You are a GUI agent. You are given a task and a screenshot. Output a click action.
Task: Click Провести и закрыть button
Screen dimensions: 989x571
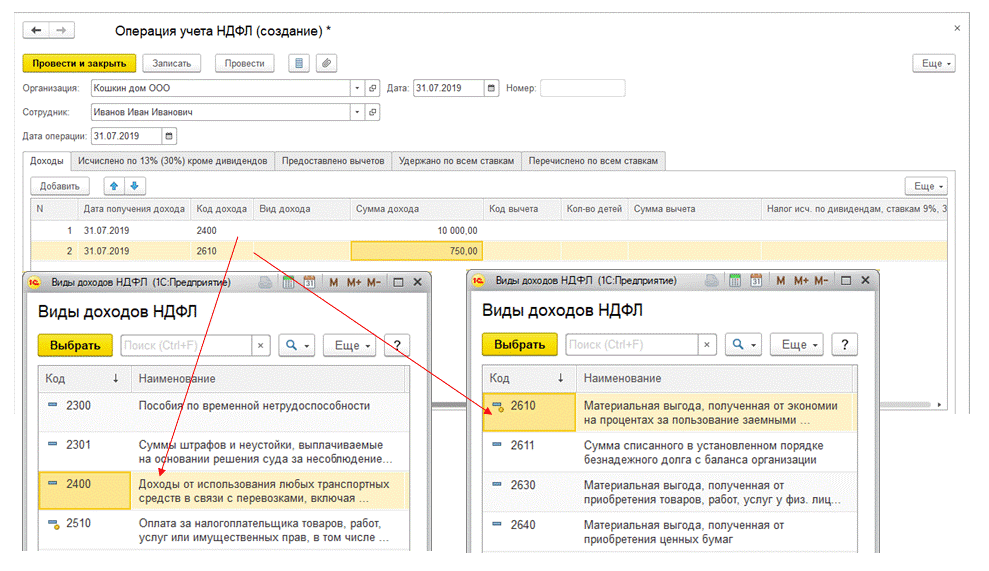click(x=79, y=63)
